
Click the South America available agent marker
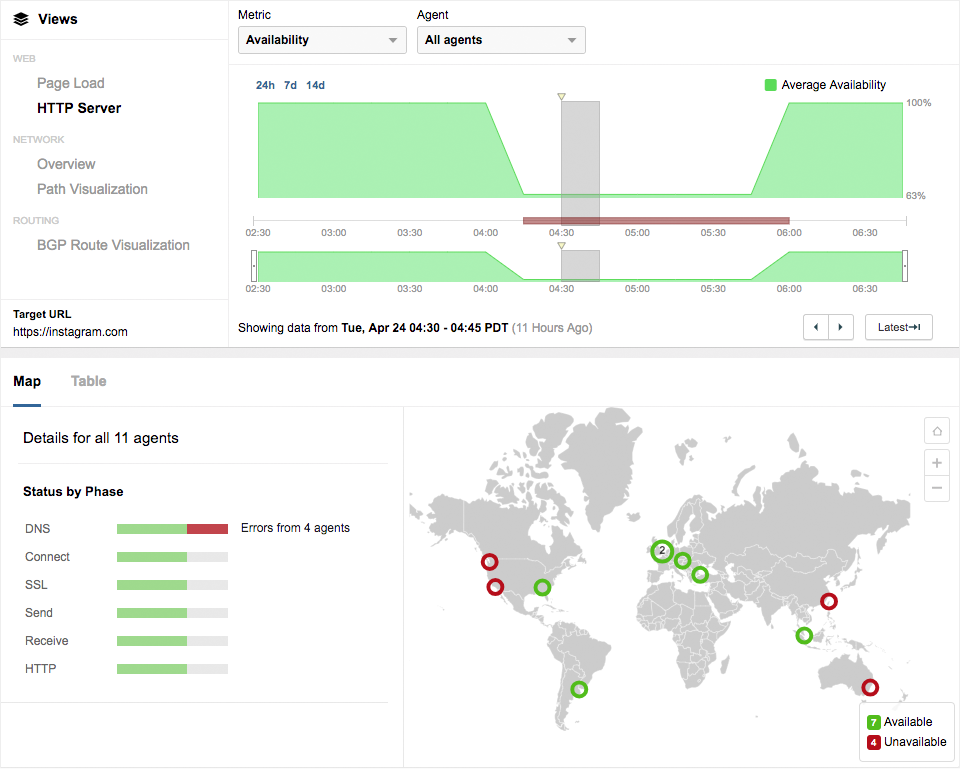coord(579,689)
